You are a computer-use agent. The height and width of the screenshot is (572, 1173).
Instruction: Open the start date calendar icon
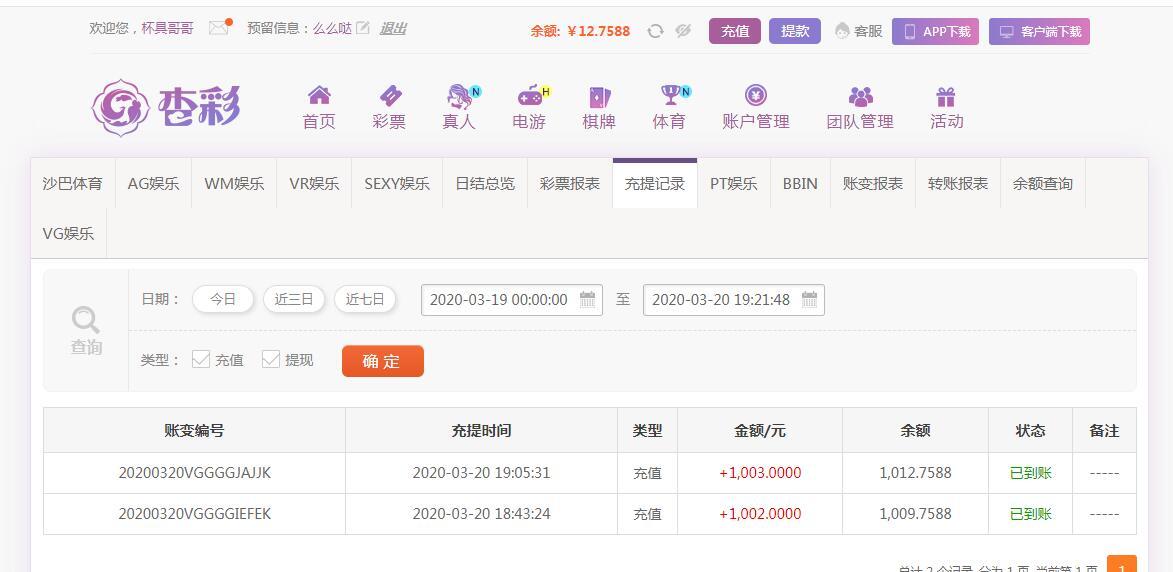point(588,300)
